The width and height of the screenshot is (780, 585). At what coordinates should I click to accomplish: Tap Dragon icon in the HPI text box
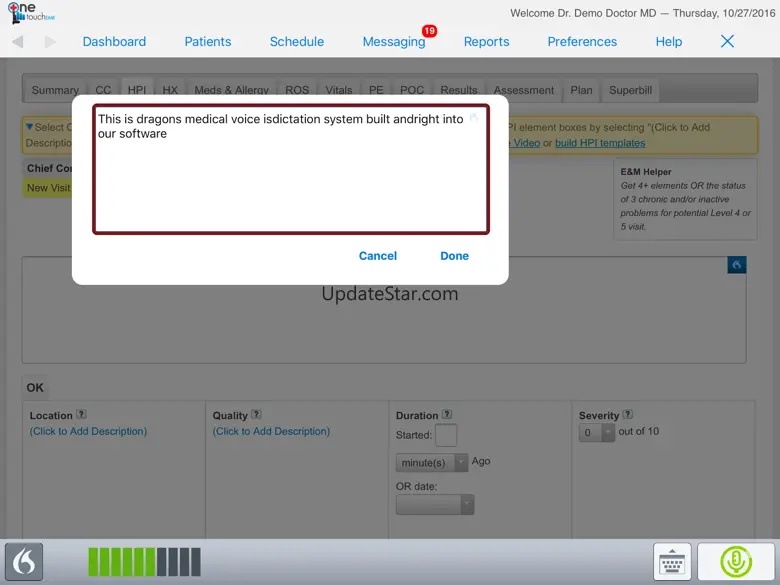point(737,265)
